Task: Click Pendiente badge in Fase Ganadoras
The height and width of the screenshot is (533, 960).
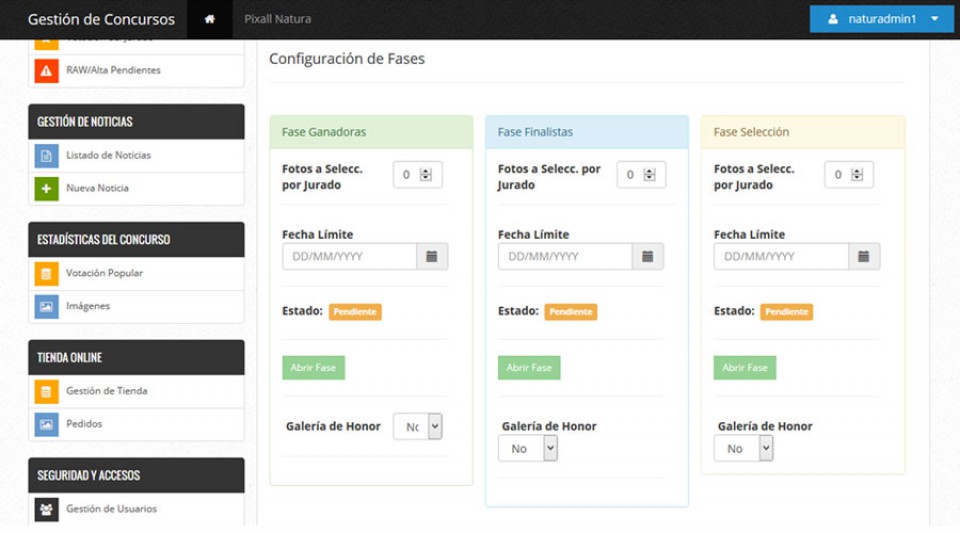Action: pos(355,312)
